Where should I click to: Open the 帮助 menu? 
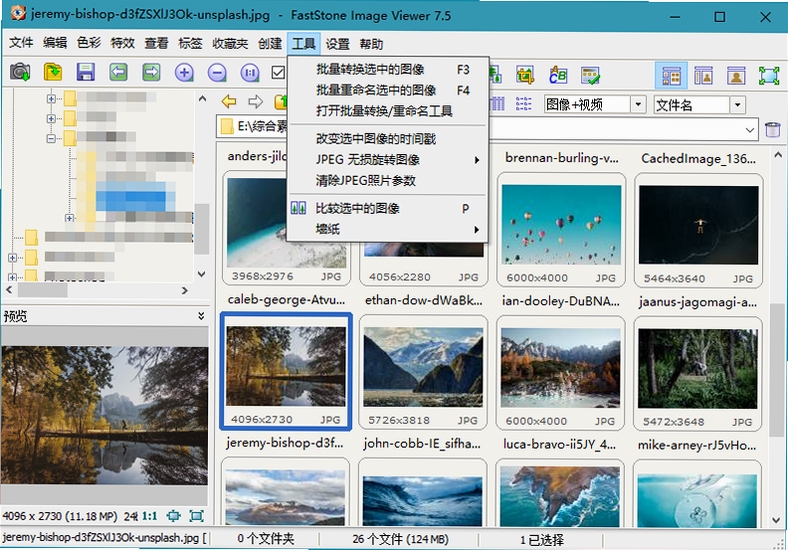pos(371,44)
